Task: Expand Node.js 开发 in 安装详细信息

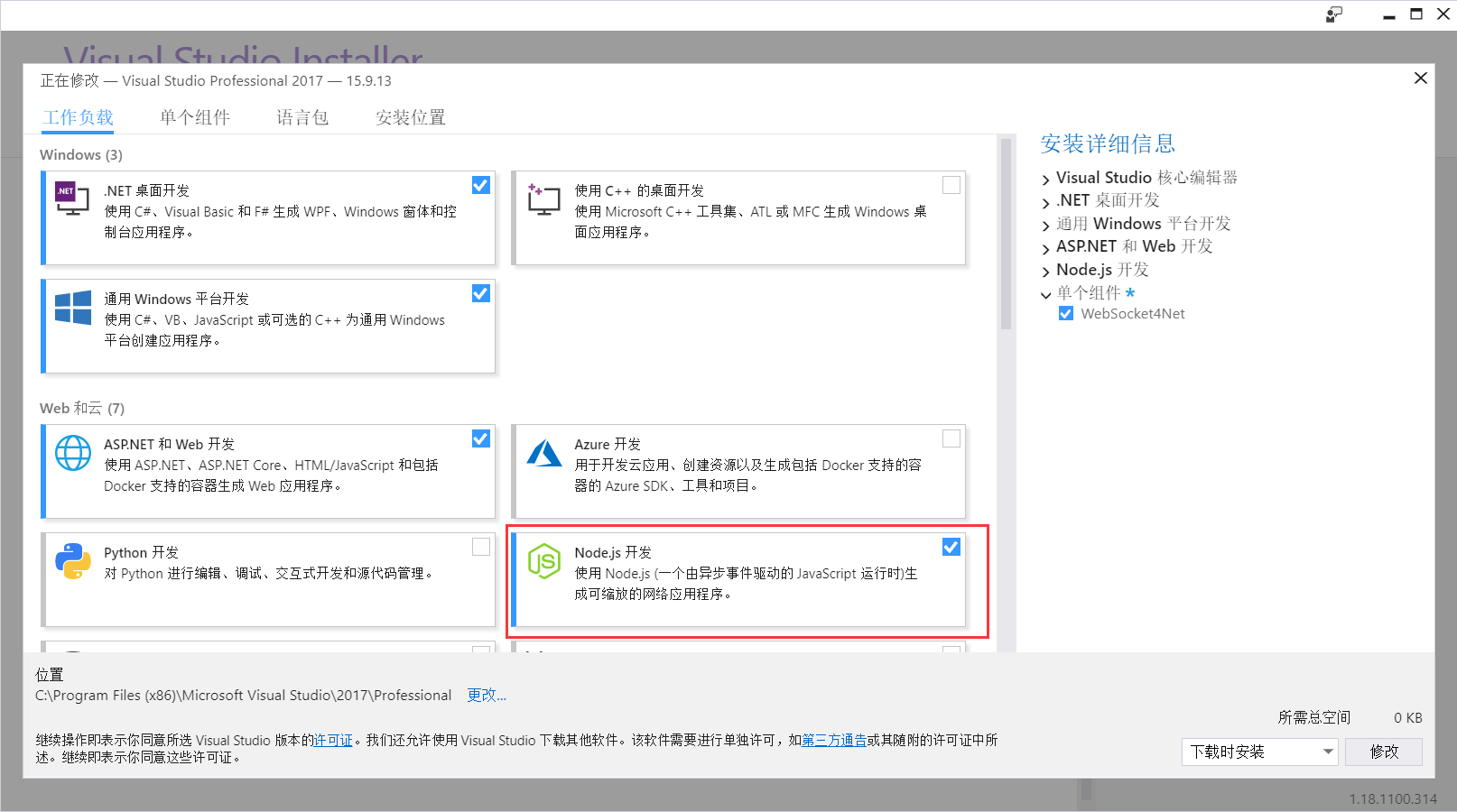Action: click(1045, 269)
